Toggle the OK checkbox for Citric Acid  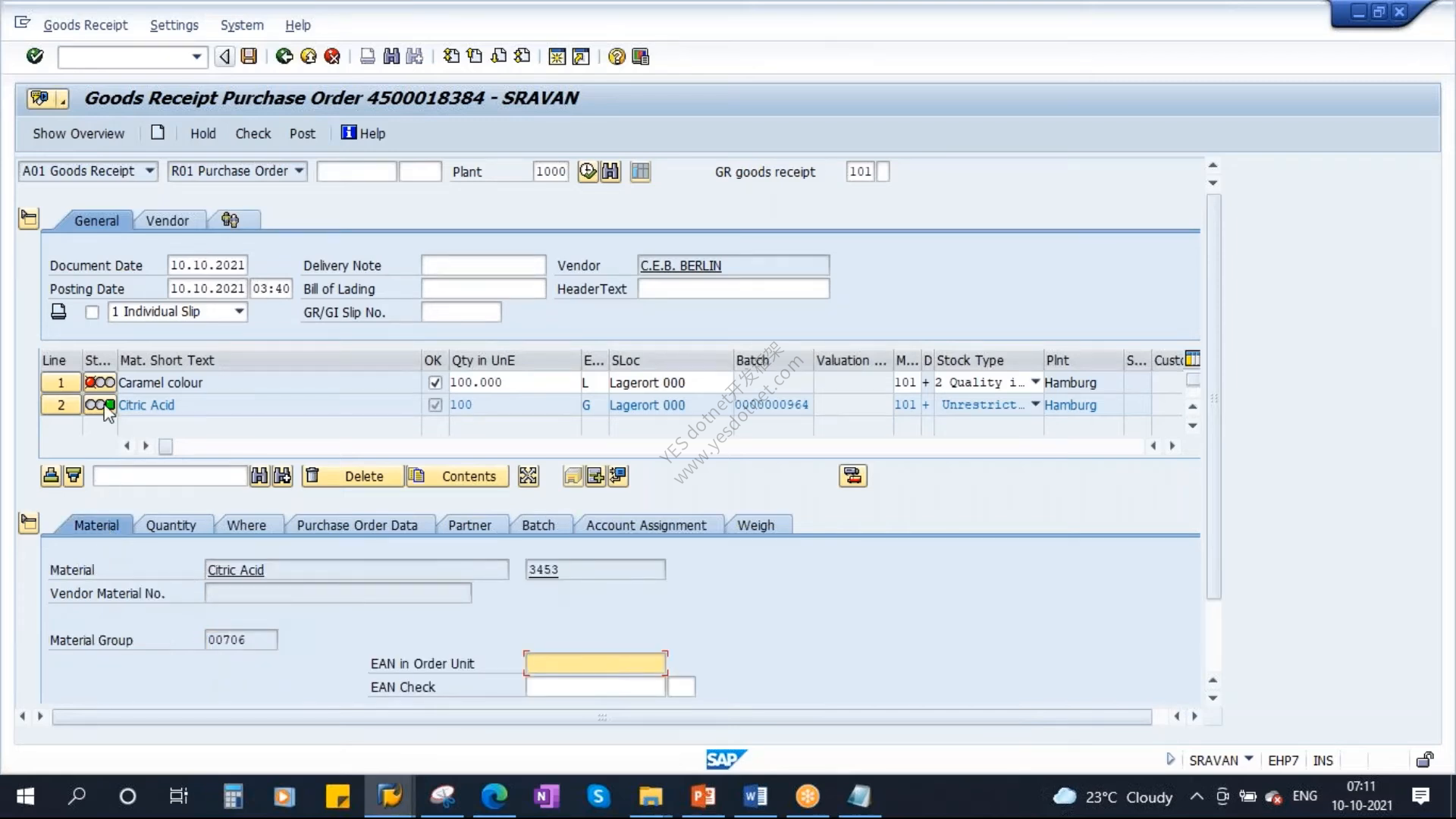(435, 405)
